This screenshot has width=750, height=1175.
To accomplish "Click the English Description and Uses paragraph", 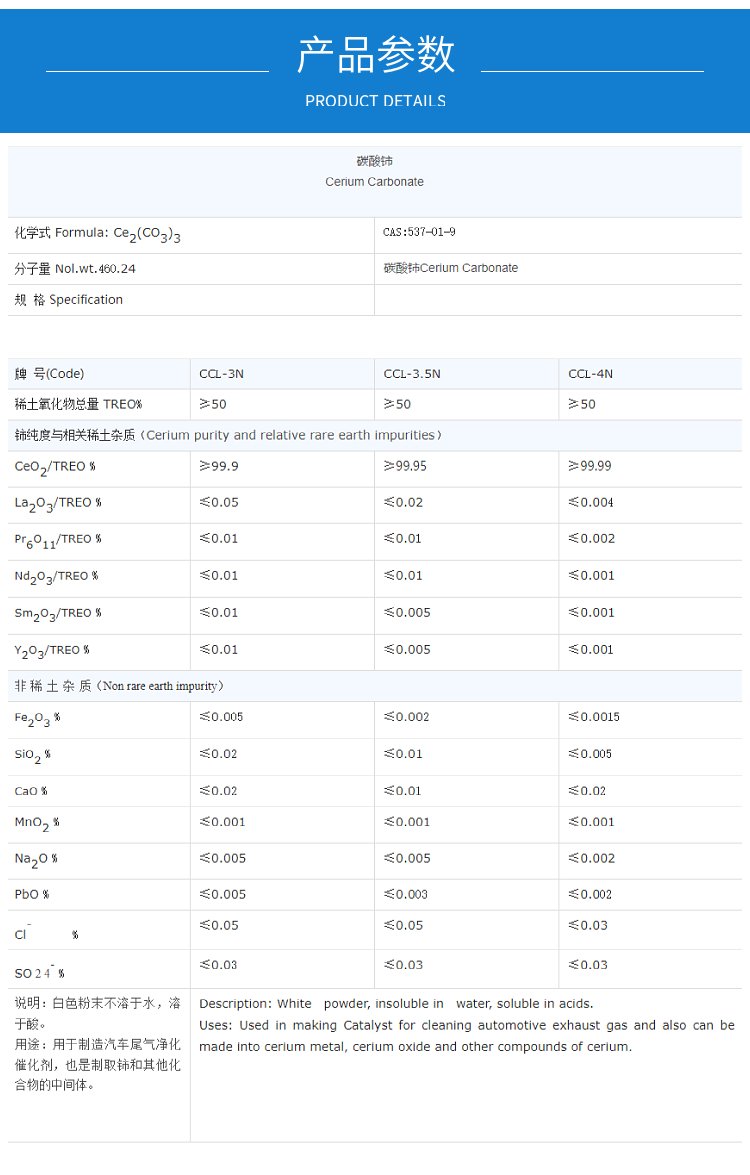I will coord(466,1025).
